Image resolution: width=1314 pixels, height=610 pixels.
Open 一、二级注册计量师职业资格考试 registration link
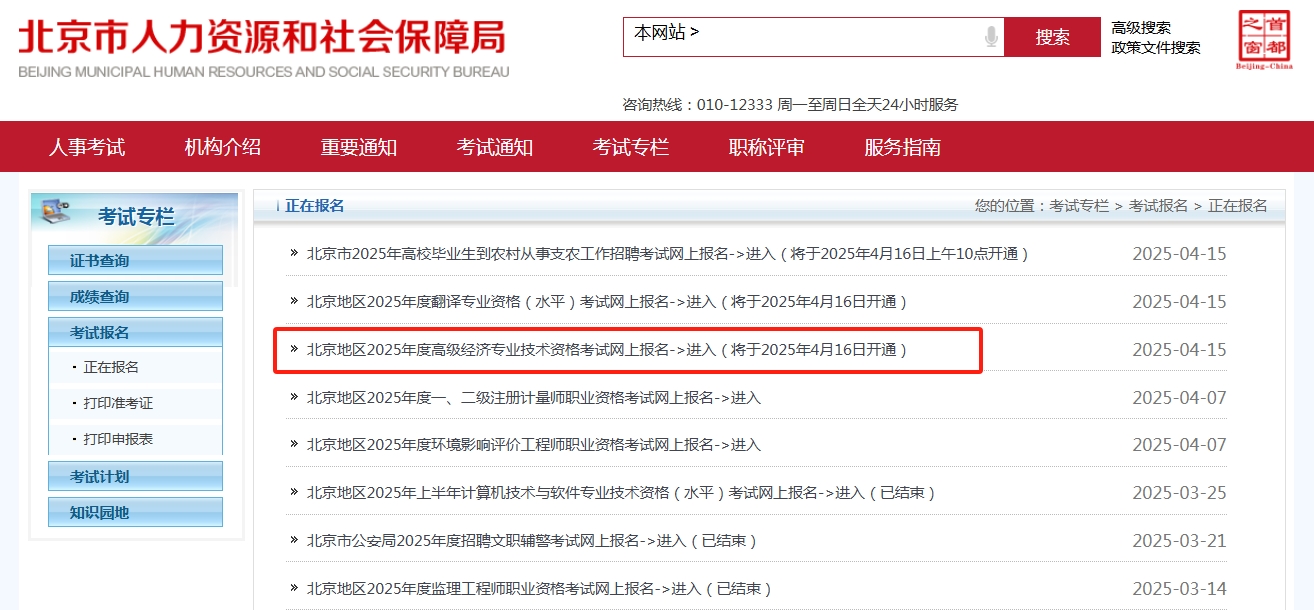click(533, 397)
